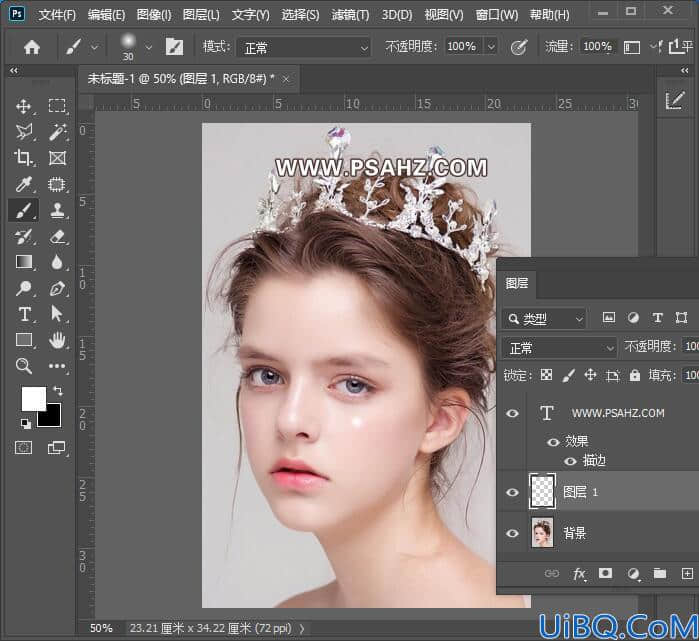Select the Blur tool
699x641 pixels.
57,262
